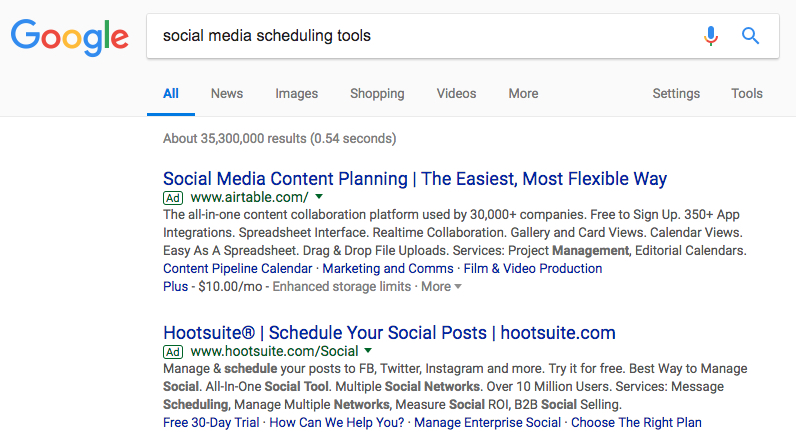The image size is (796, 446).
Task: Click the magnifying glass search button
Action: click(x=750, y=36)
